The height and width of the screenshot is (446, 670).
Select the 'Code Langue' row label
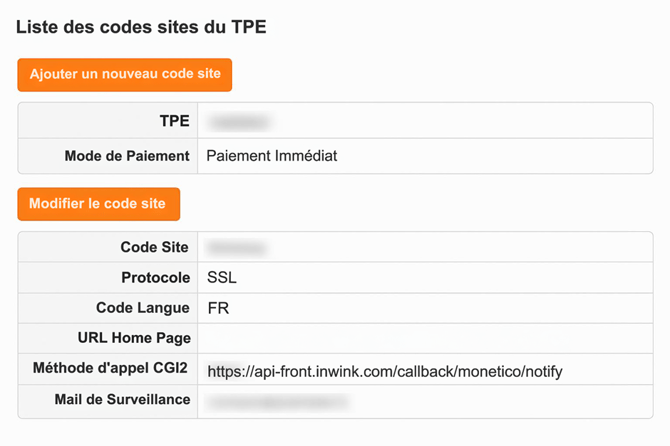(143, 308)
